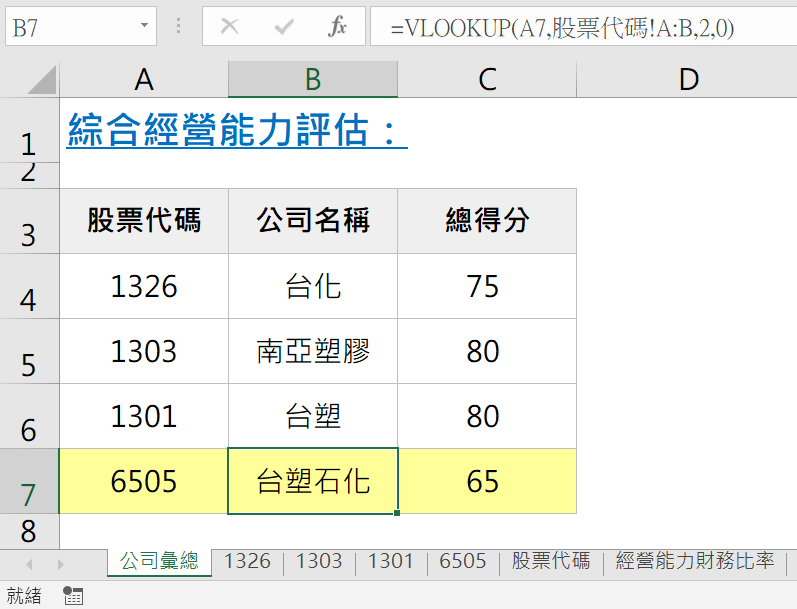Open the 6505 sheet tab
Image resolution: width=797 pixels, height=609 pixels.
pyautogui.click(x=463, y=562)
